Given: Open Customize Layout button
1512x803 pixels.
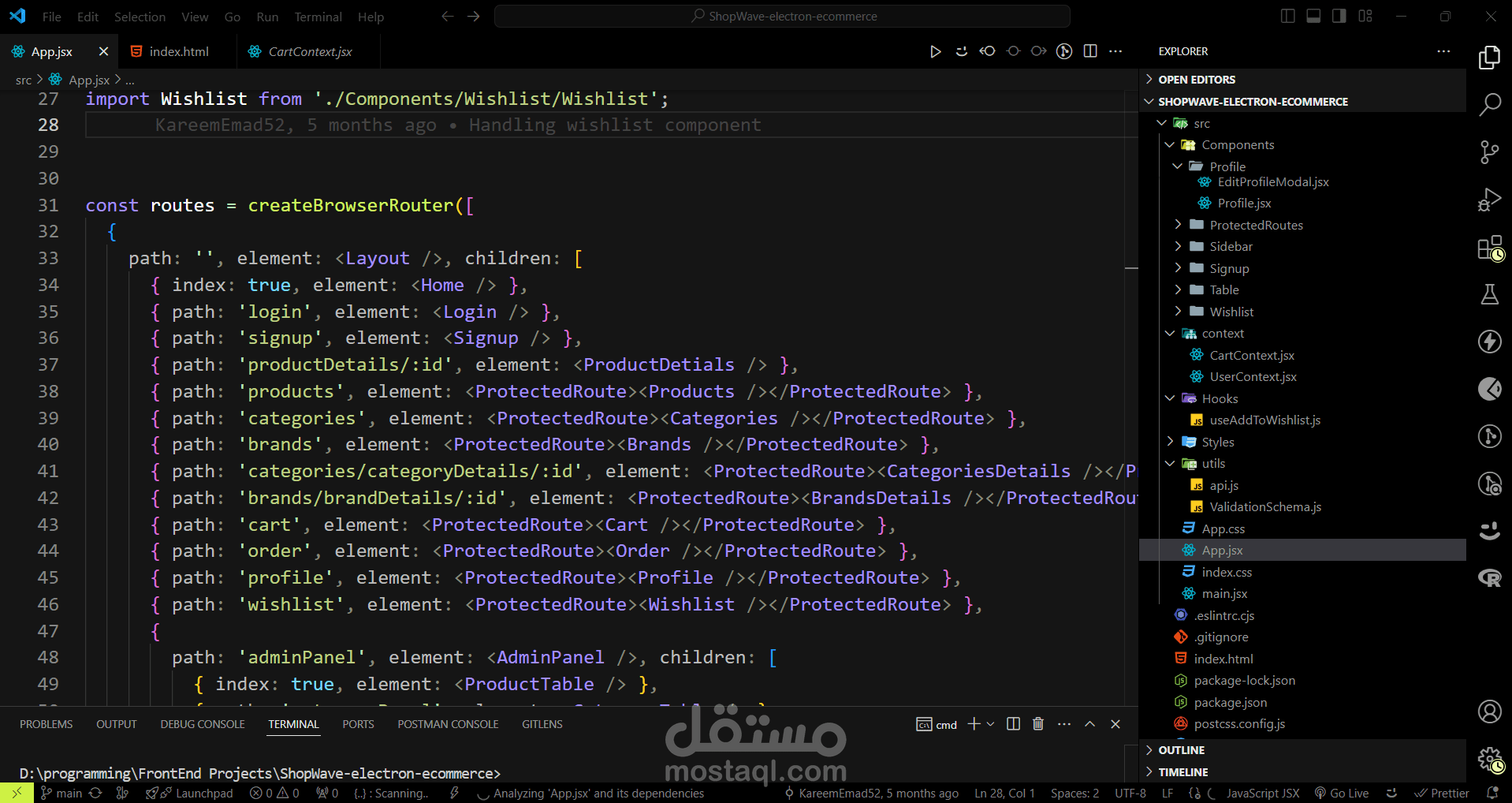Looking at the screenshot, I should [x=1365, y=17].
